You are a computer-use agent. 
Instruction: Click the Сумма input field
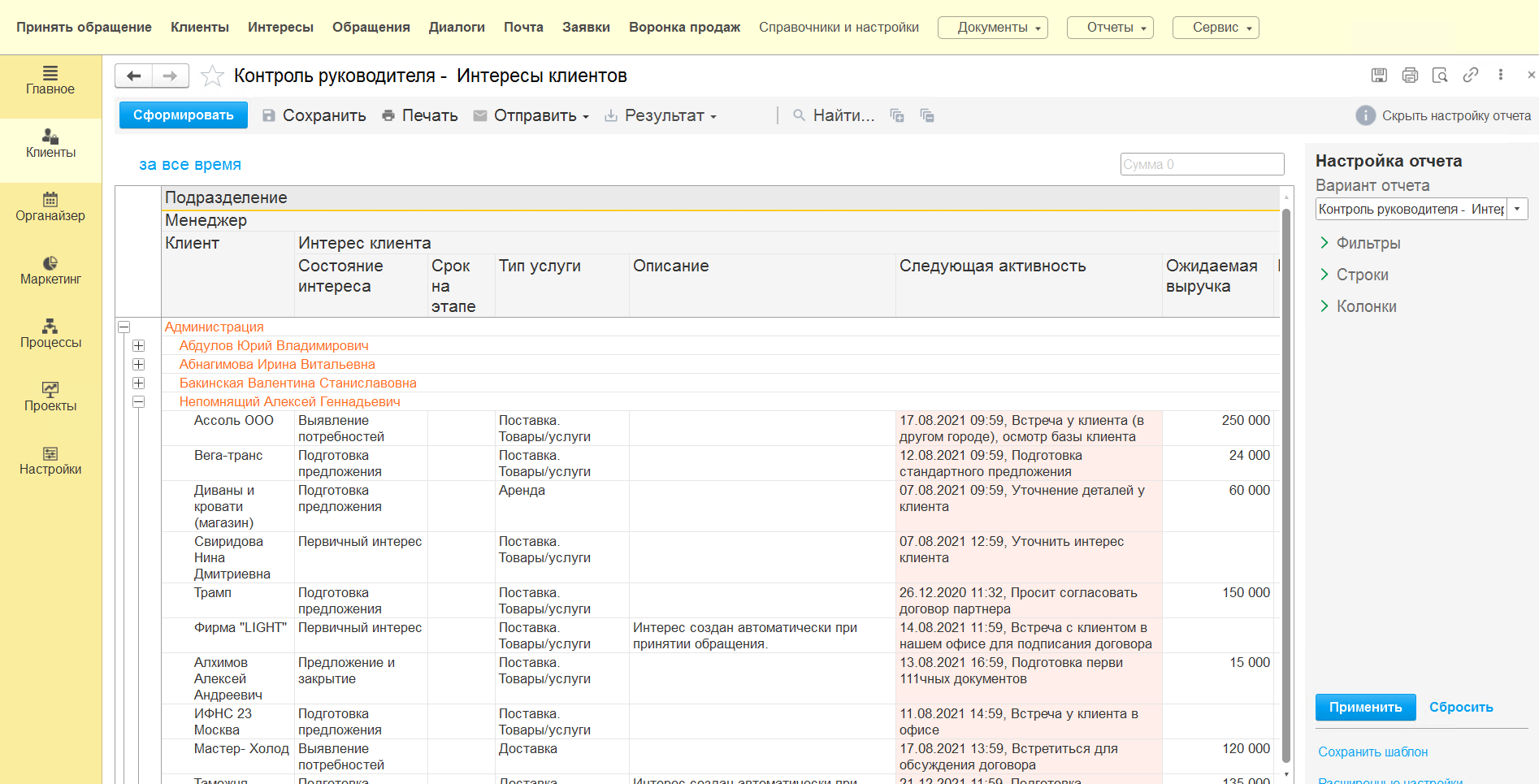[1201, 164]
